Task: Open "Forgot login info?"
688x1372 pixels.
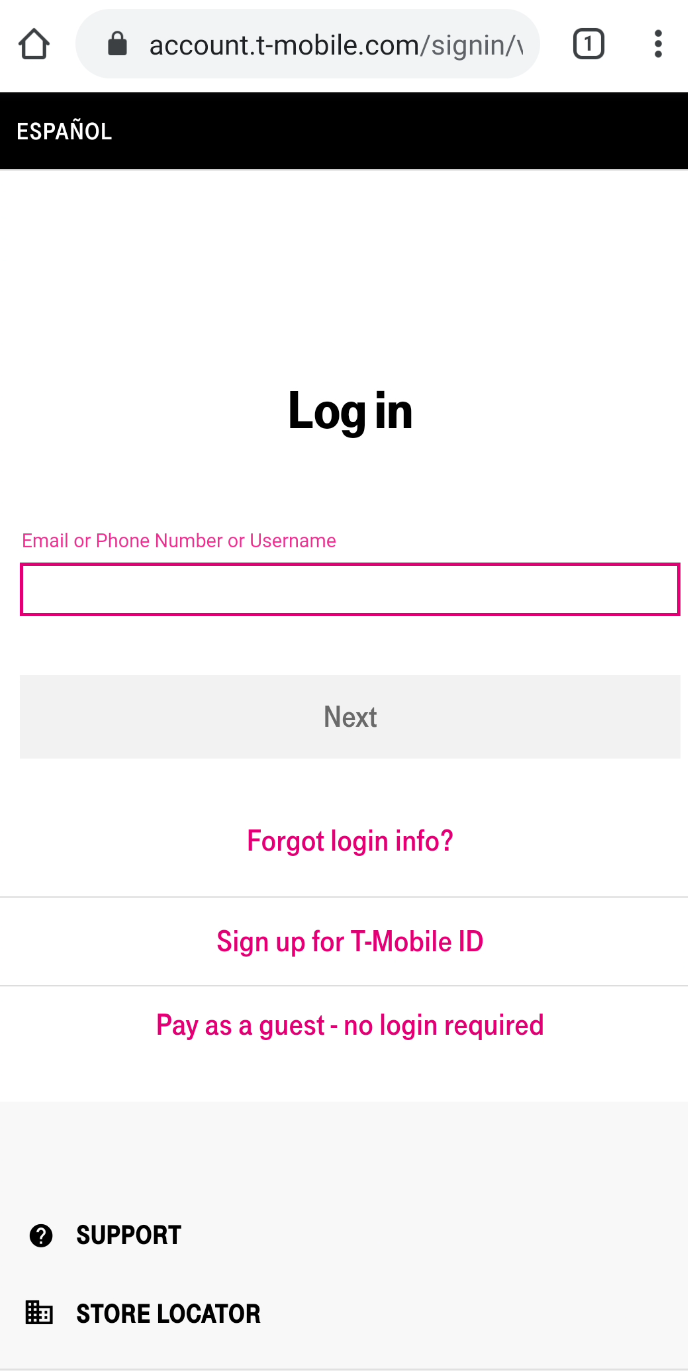Action: 350,841
